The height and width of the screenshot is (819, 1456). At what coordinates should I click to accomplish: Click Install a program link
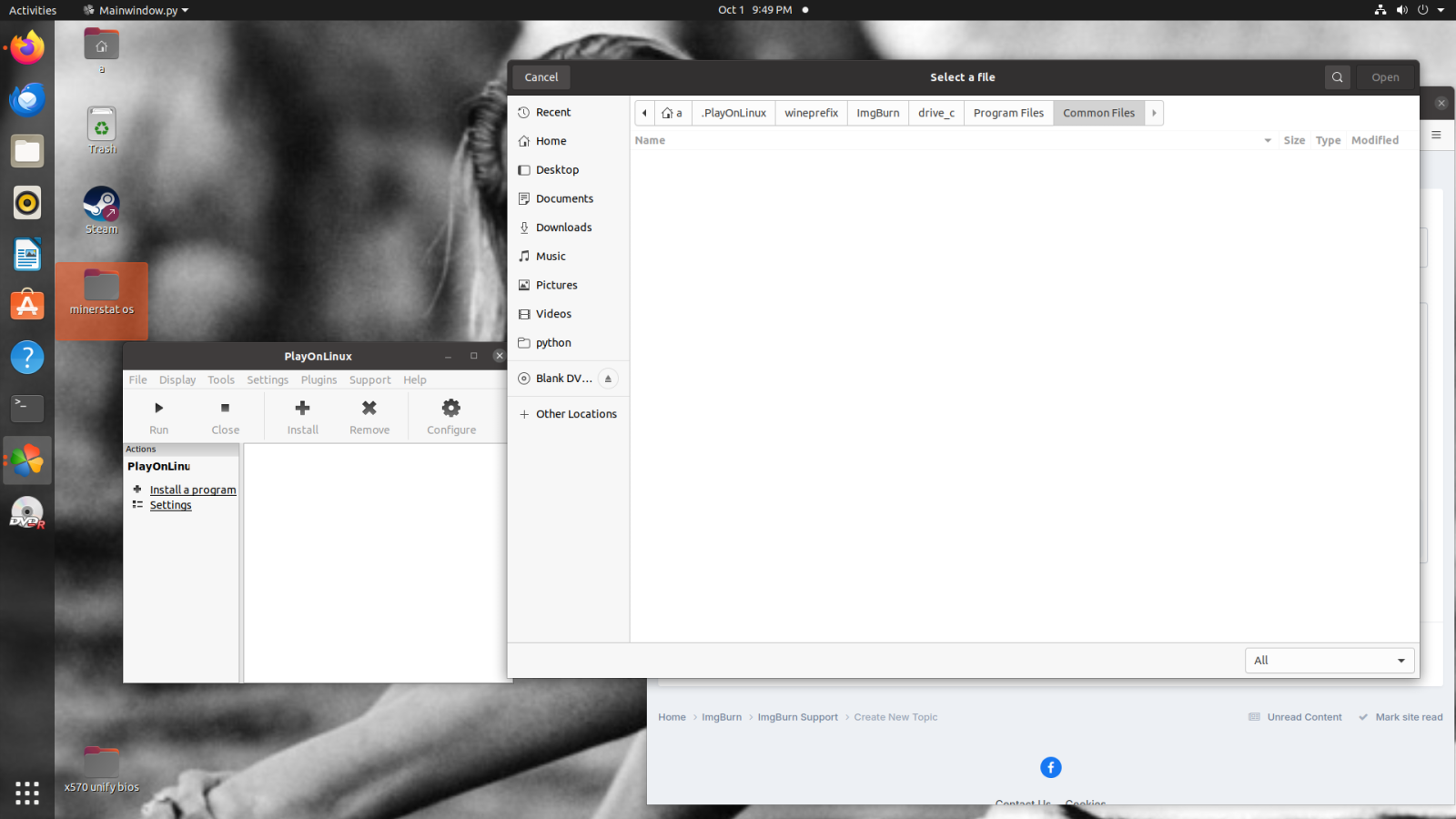(x=193, y=490)
